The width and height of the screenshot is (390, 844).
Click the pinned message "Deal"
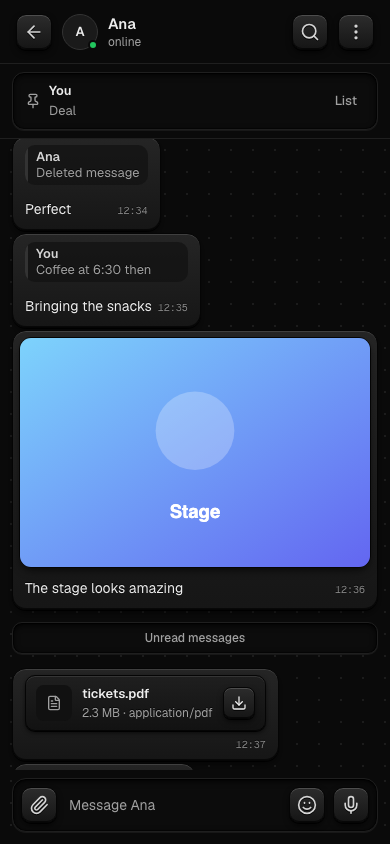[x=62, y=110]
